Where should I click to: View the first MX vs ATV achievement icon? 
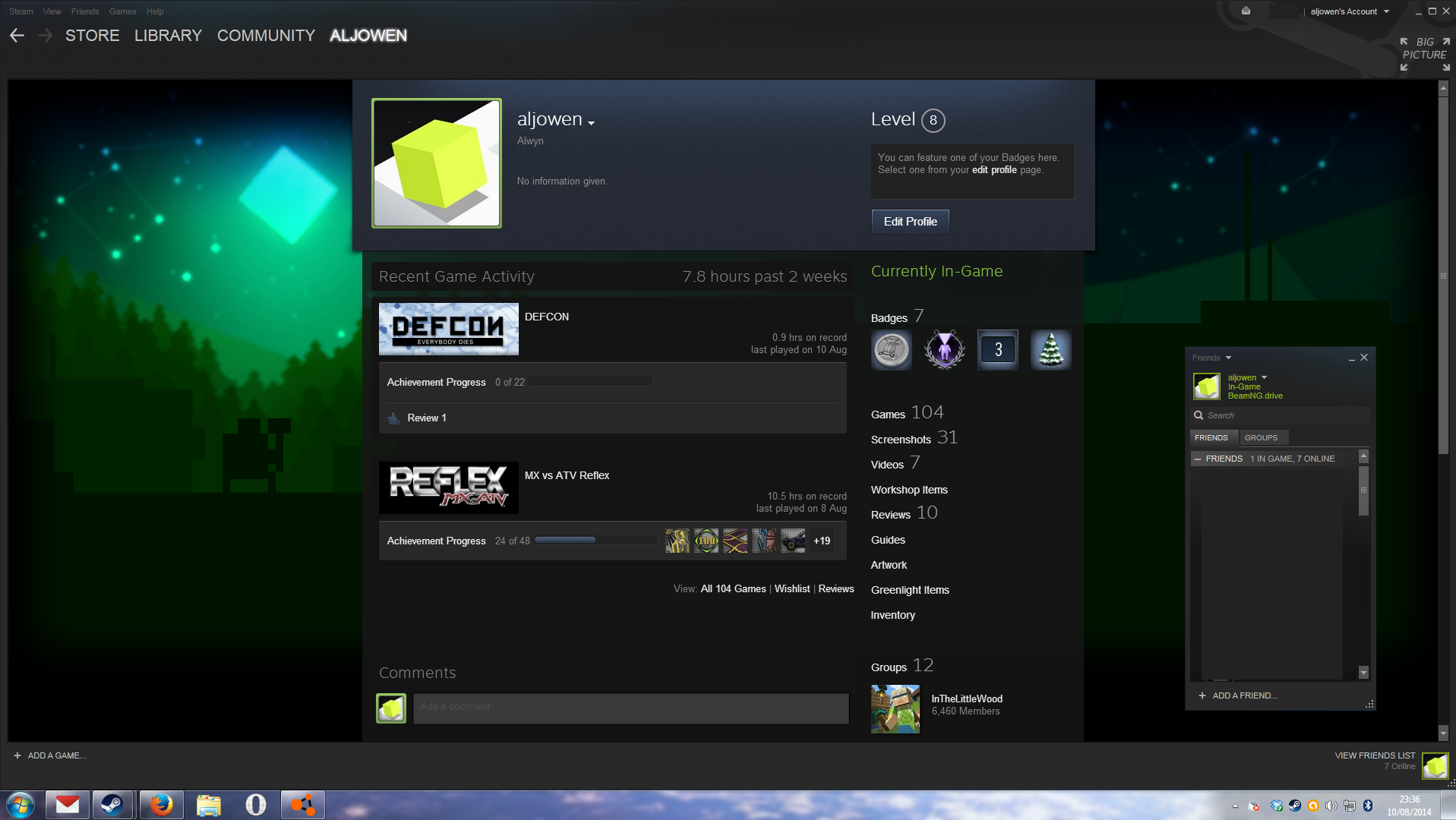point(677,541)
